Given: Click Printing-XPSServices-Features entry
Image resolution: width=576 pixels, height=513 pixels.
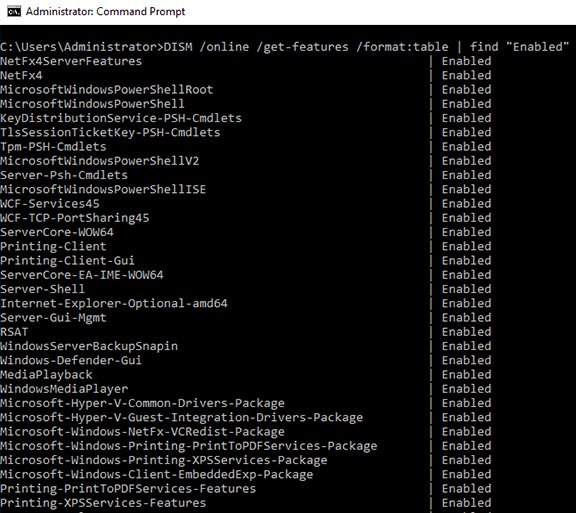Looking at the screenshot, I should pos(103,503).
